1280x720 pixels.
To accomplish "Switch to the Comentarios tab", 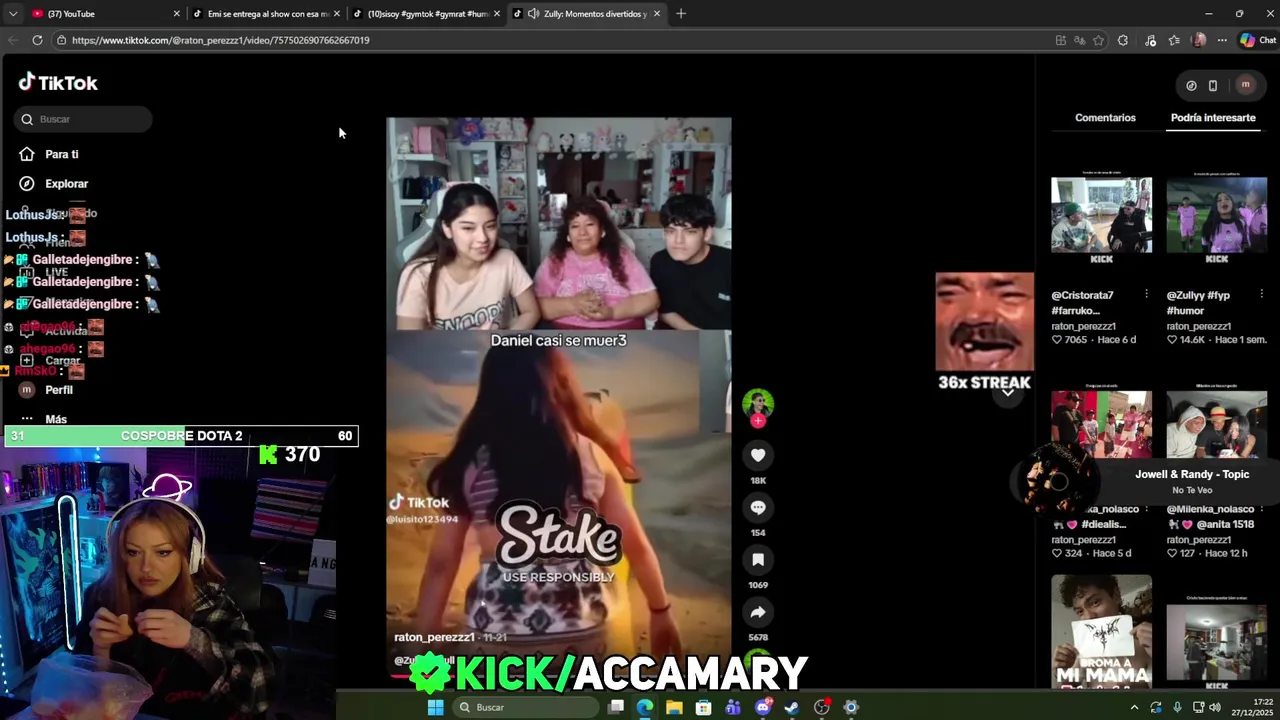I will pyautogui.click(x=1105, y=118).
